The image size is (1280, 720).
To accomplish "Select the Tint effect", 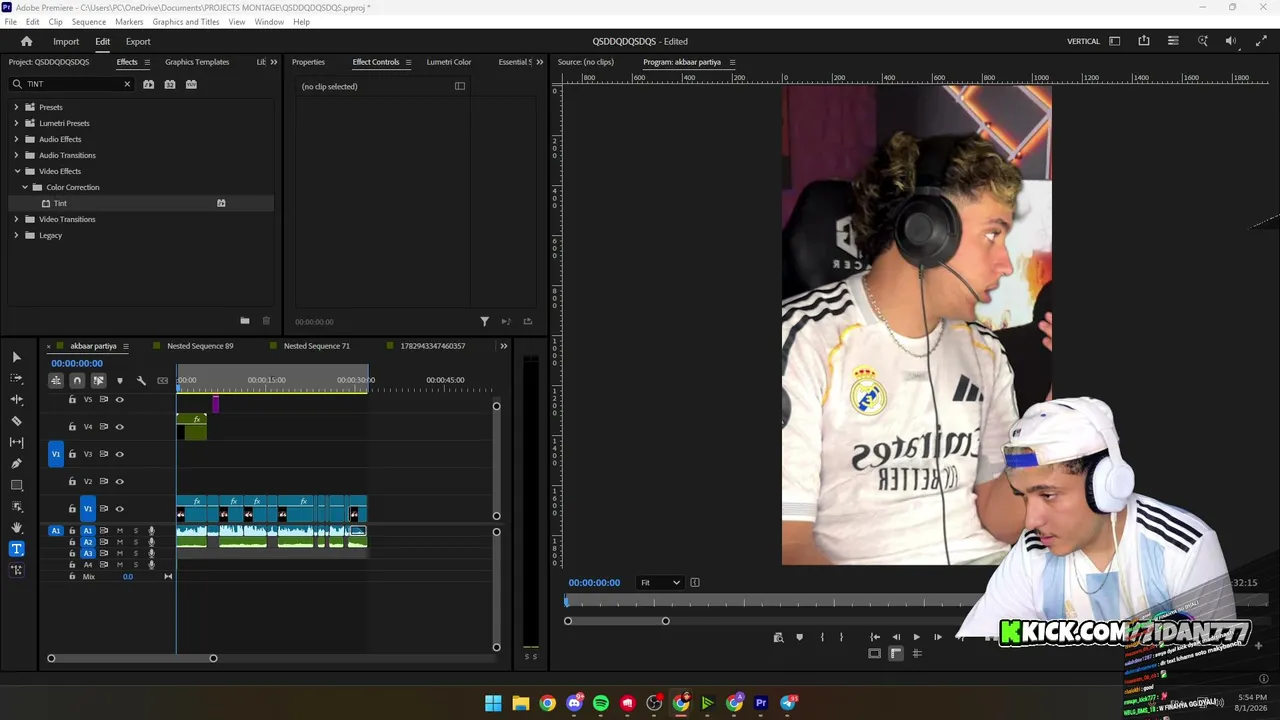I will point(60,203).
